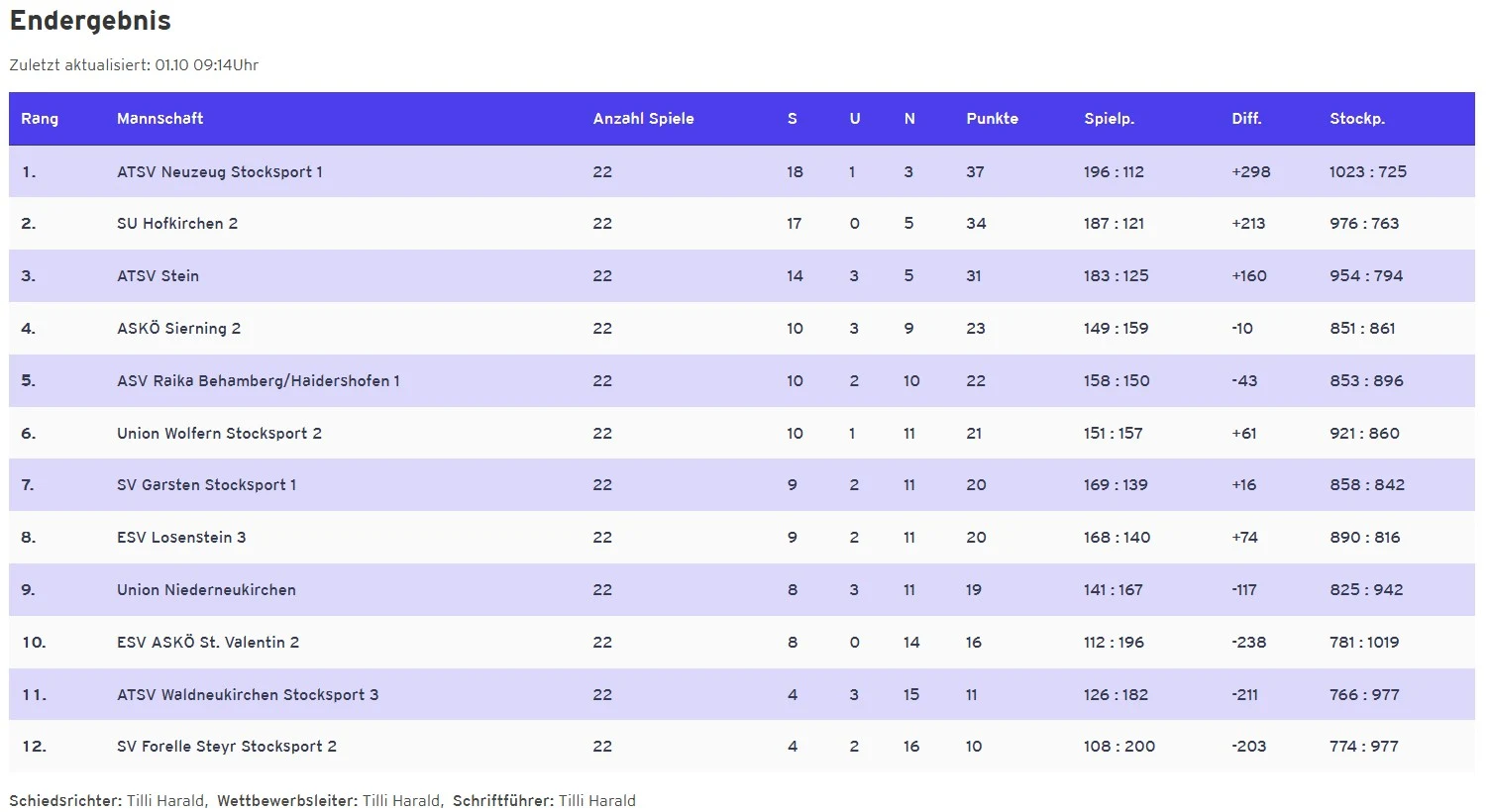Click Diff. value +74
This screenshot has height=812, width=1490.
point(1244,538)
